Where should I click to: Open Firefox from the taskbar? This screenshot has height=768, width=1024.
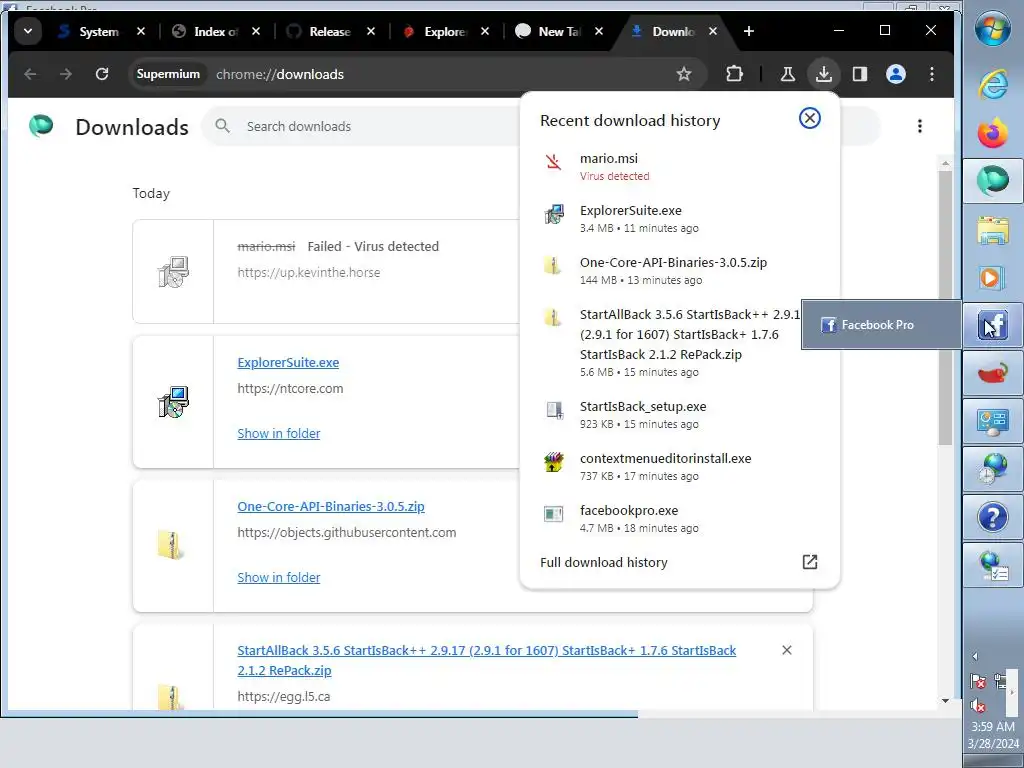(x=993, y=133)
